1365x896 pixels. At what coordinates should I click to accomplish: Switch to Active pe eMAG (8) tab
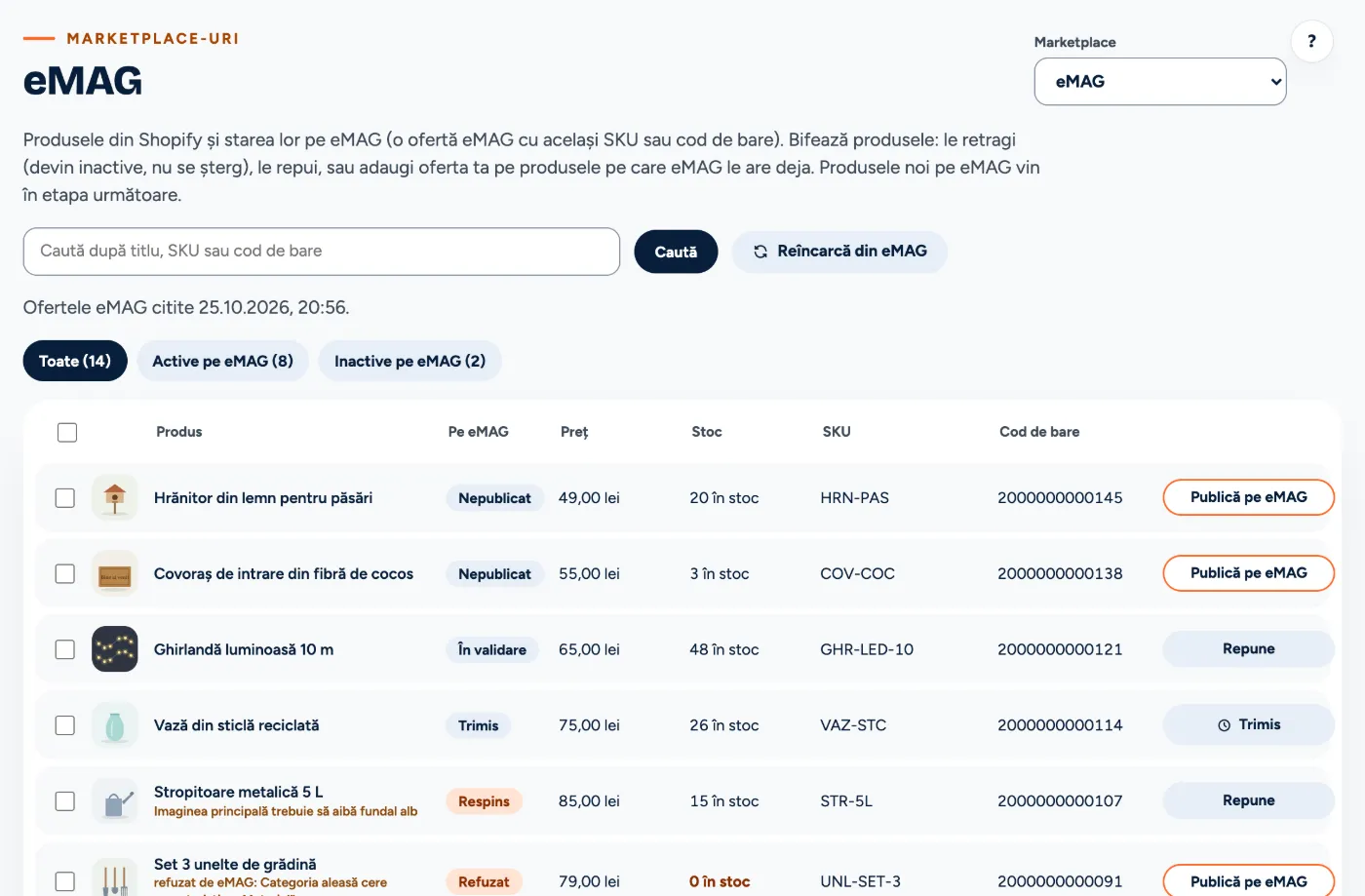pos(222,361)
